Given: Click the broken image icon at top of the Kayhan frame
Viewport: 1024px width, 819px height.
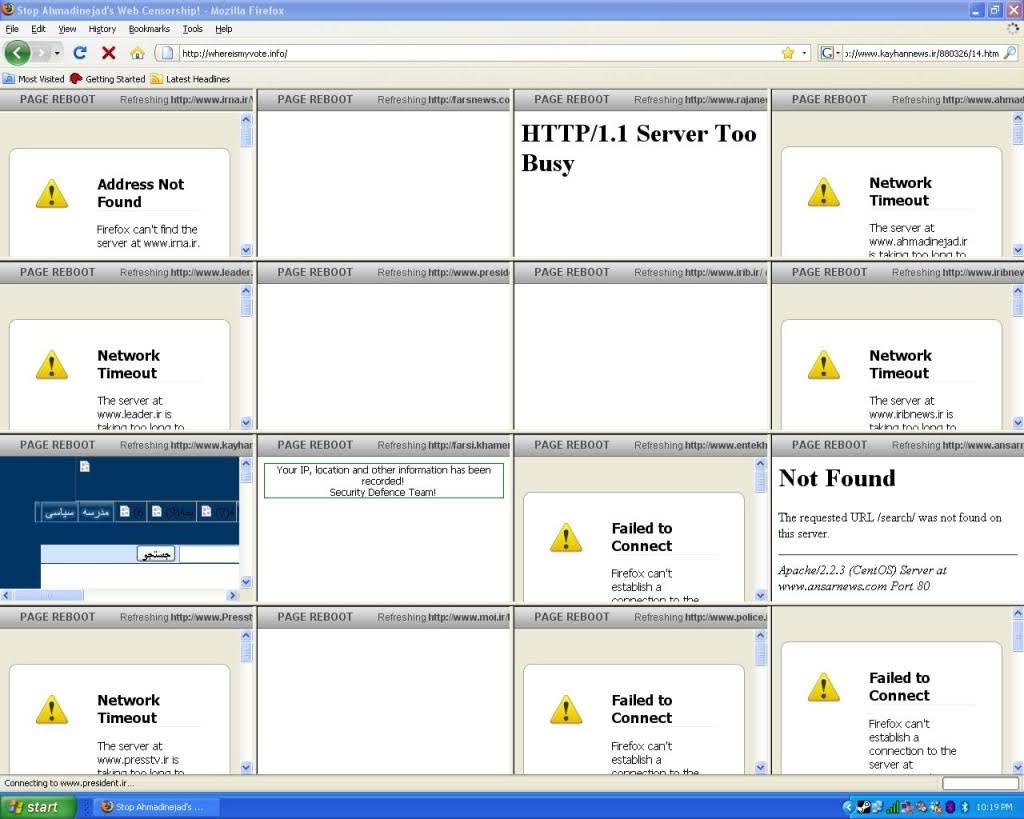Looking at the screenshot, I should [85, 466].
